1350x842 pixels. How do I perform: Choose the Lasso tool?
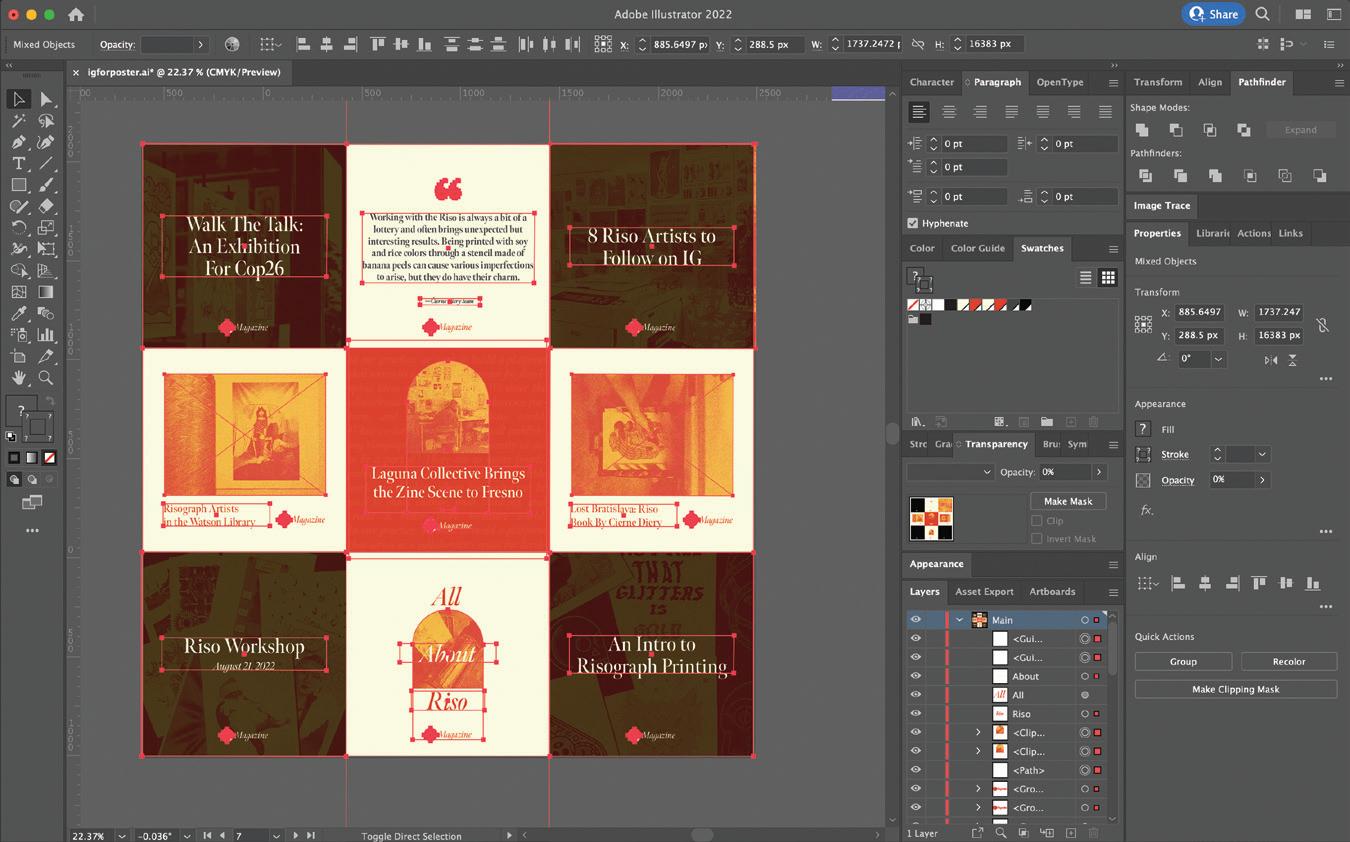coord(46,120)
